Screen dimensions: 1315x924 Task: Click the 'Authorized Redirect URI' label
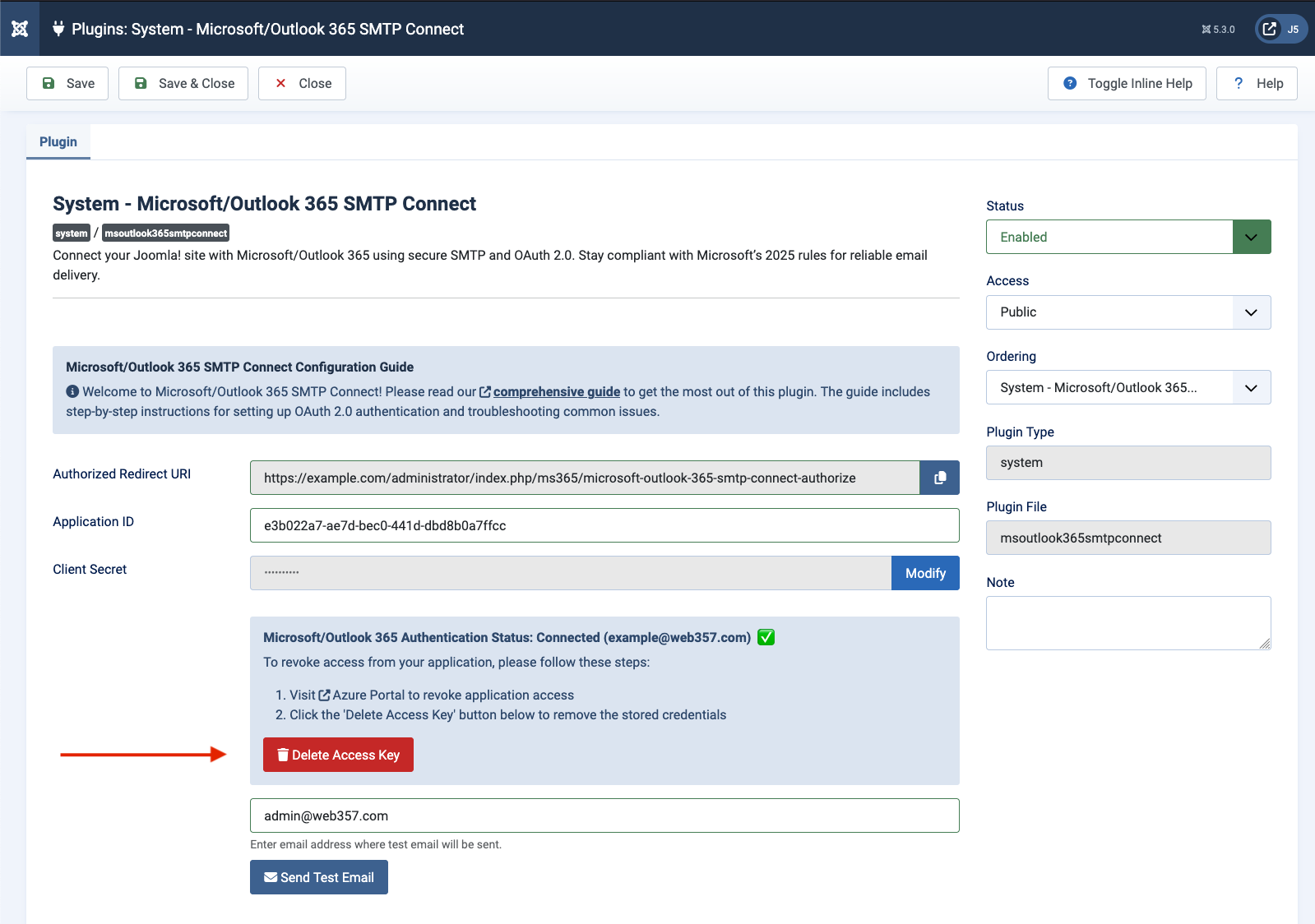point(122,474)
